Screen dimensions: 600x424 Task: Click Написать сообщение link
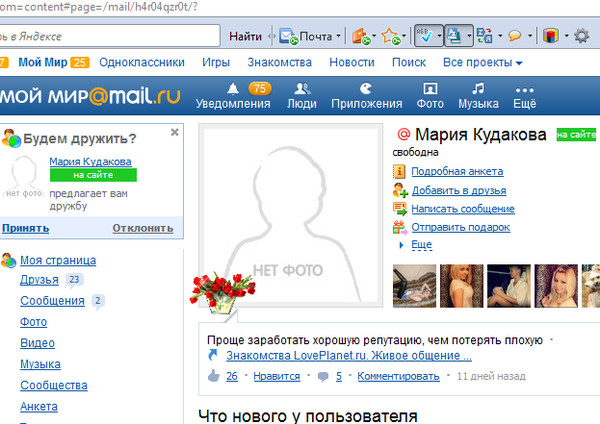click(463, 209)
